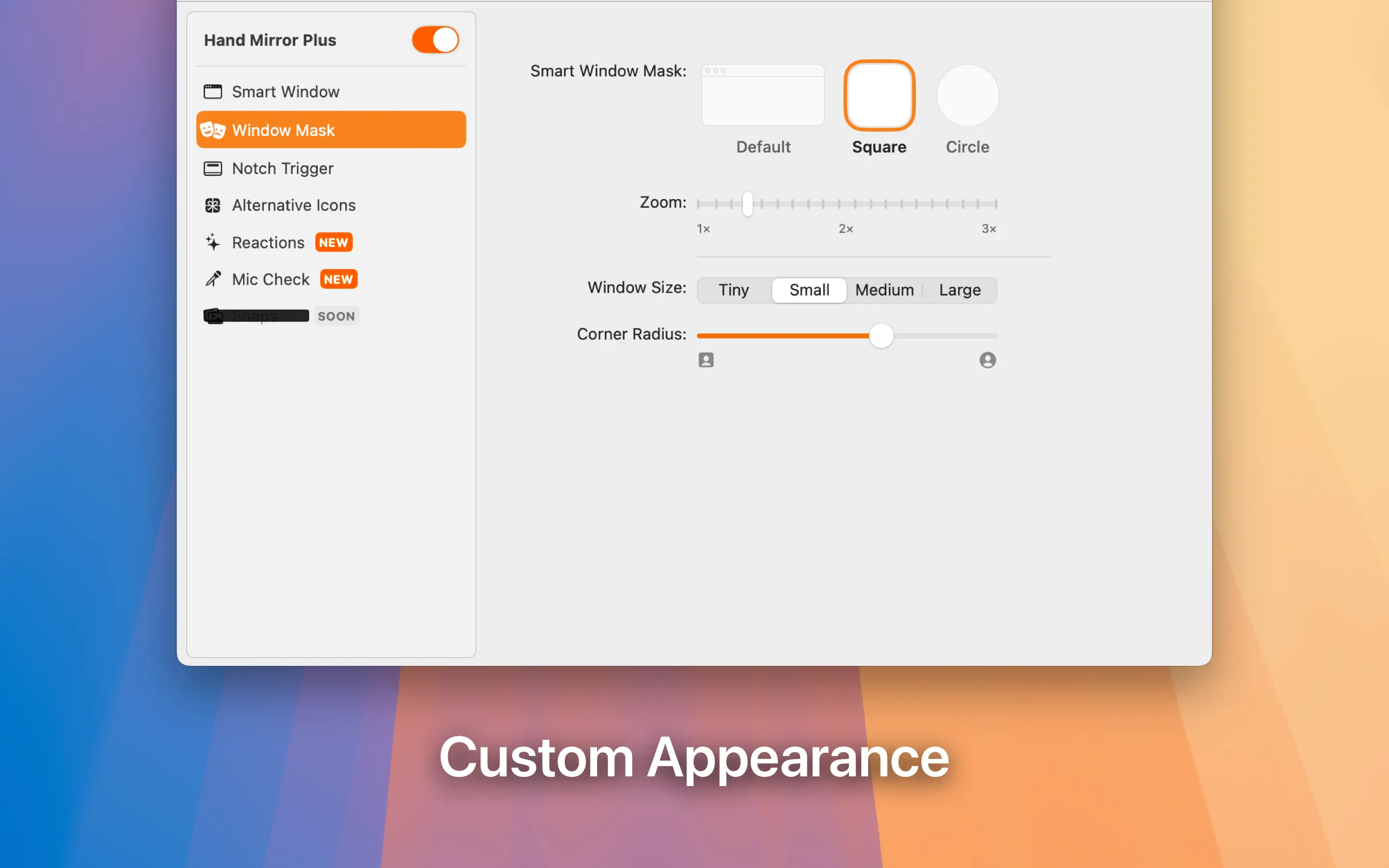The image size is (1389, 868).
Task: Click the Reactions sparkle icon
Action: (x=212, y=242)
